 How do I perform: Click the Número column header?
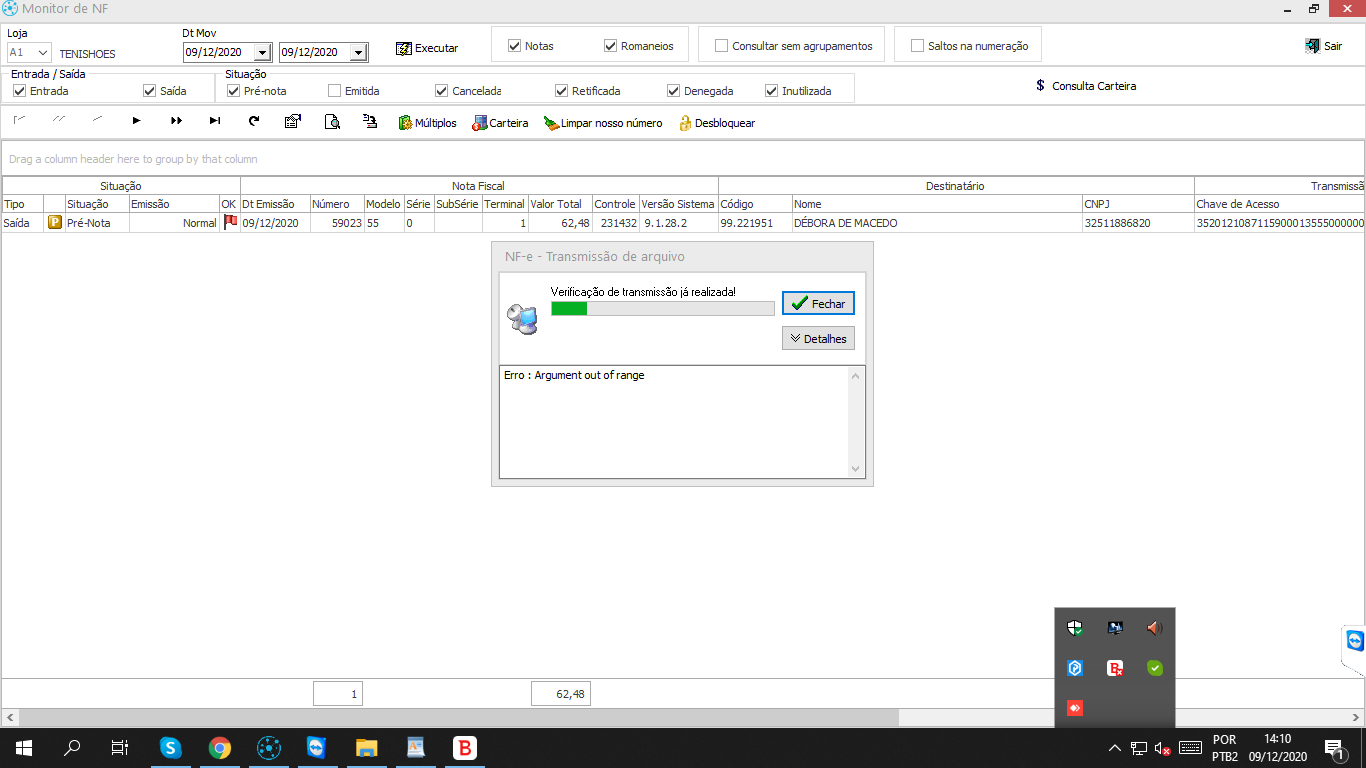[337, 204]
